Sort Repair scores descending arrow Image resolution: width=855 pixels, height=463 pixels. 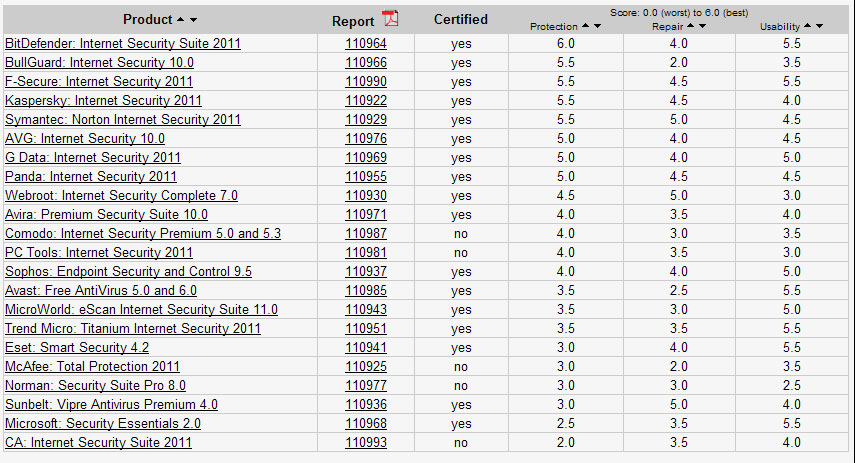tap(702, 26)
